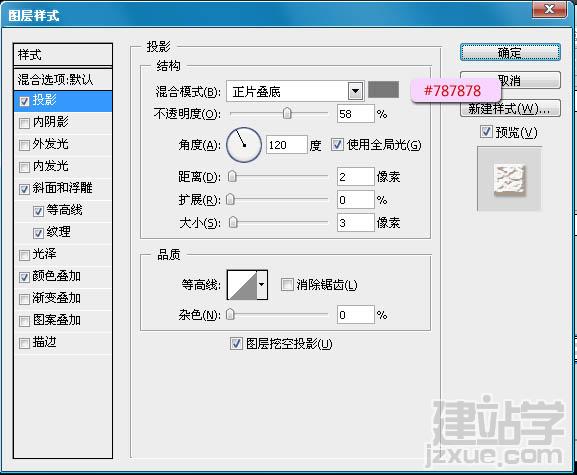The image size is (577, 475).
Task: Click the 不透明度 slider handle
Action: coord(287,113)
